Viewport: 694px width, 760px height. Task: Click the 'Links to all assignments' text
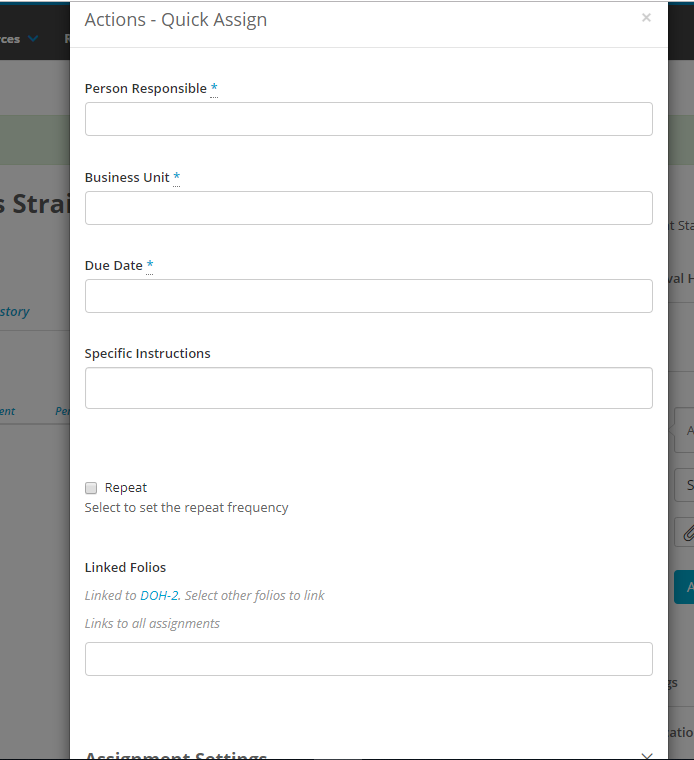point(152,623)
